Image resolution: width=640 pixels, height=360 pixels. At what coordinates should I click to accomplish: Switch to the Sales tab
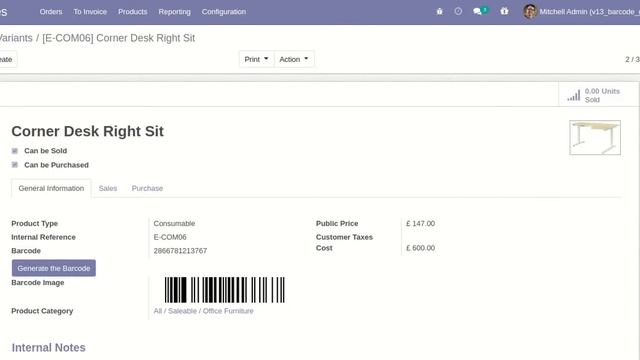108,188
